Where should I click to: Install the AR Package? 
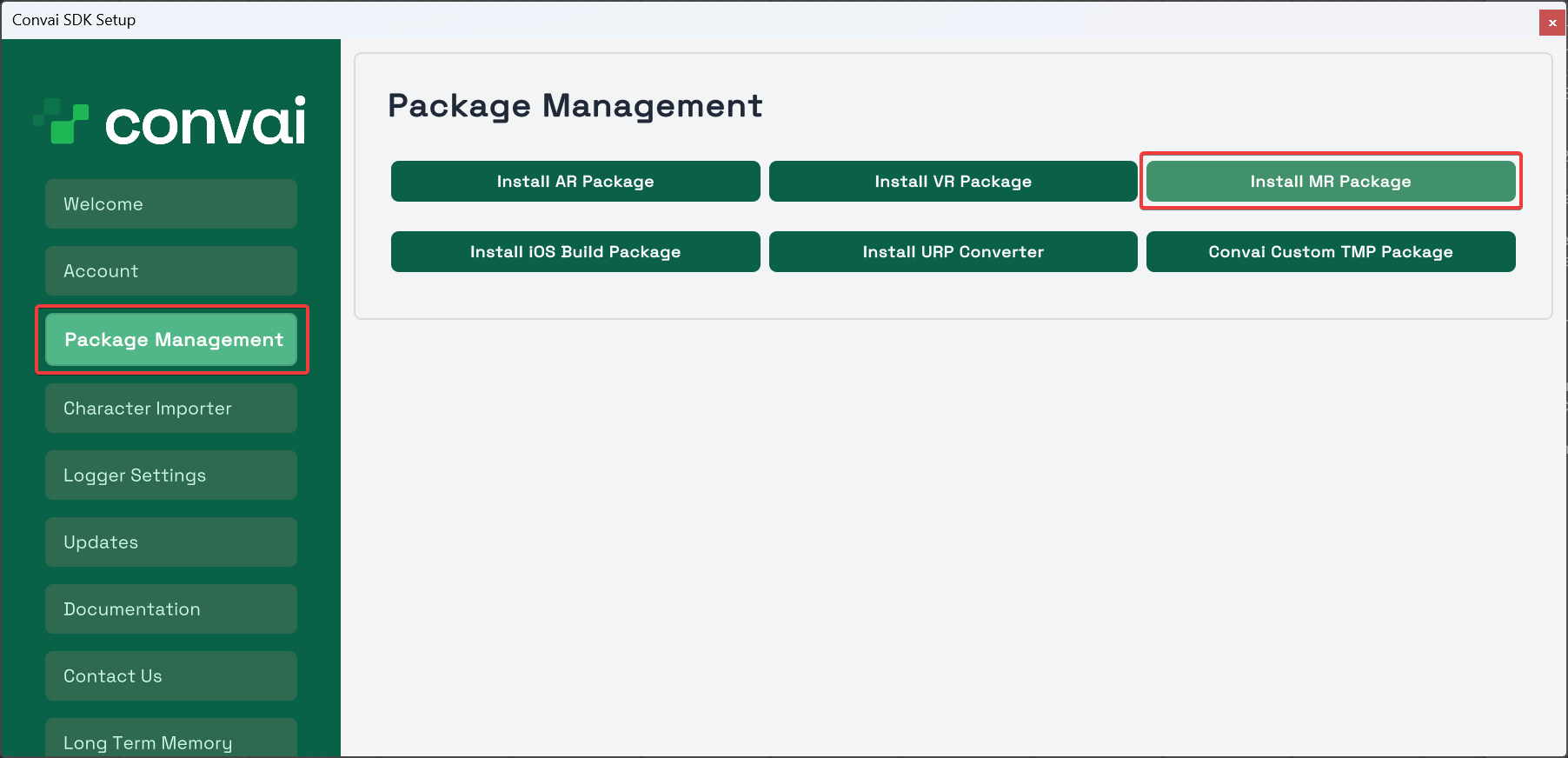point(575,182)
